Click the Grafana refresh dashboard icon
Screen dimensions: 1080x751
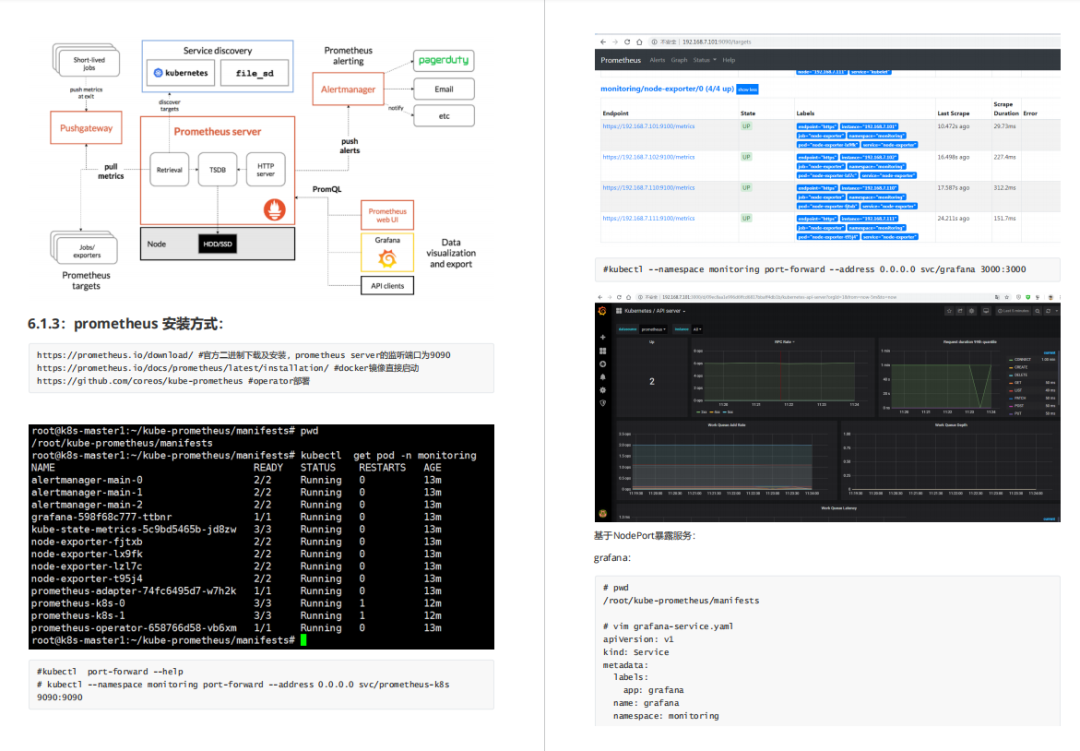point(1048,311)
